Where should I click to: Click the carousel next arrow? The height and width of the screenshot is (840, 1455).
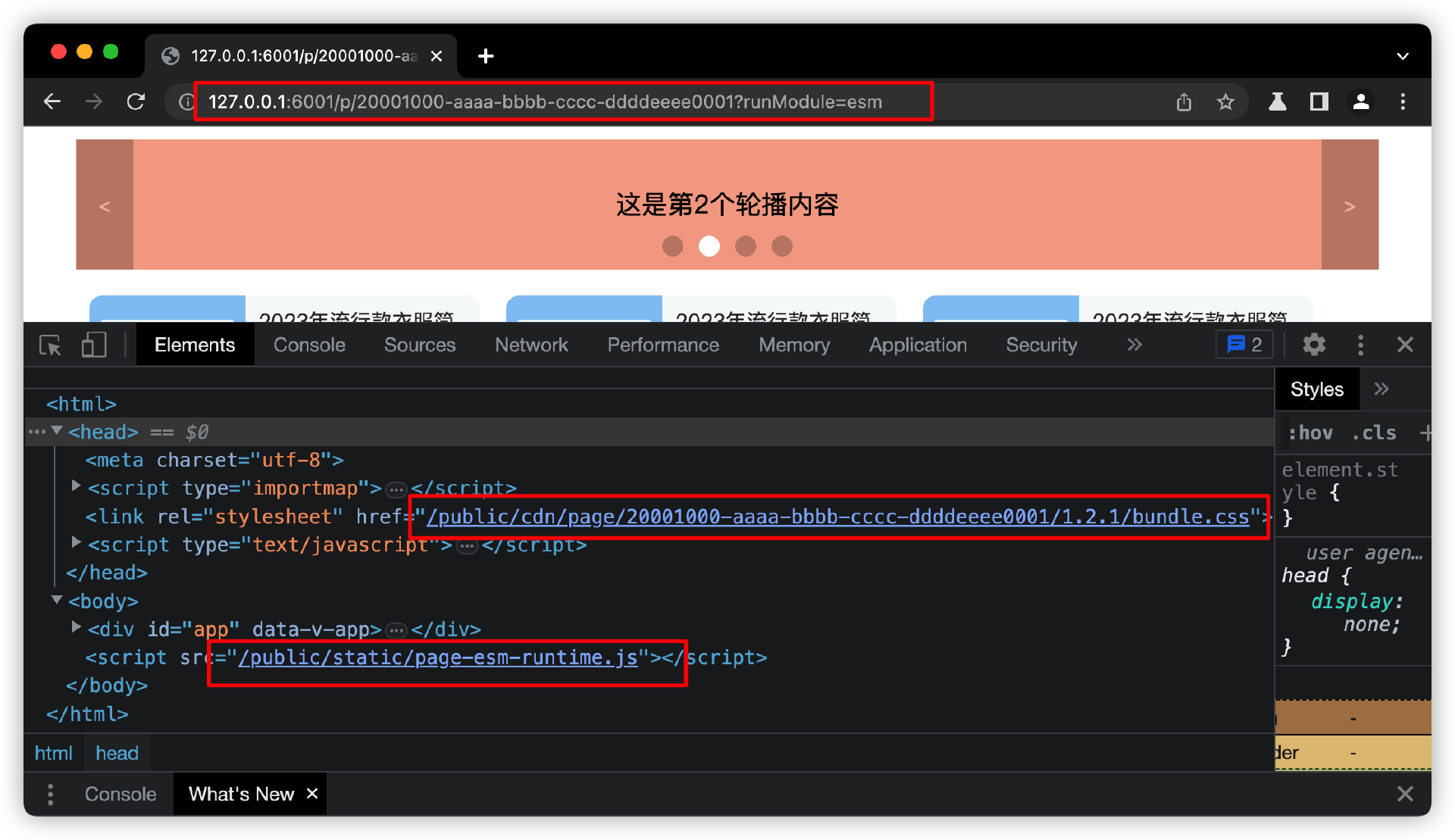tap(1349, 206)
